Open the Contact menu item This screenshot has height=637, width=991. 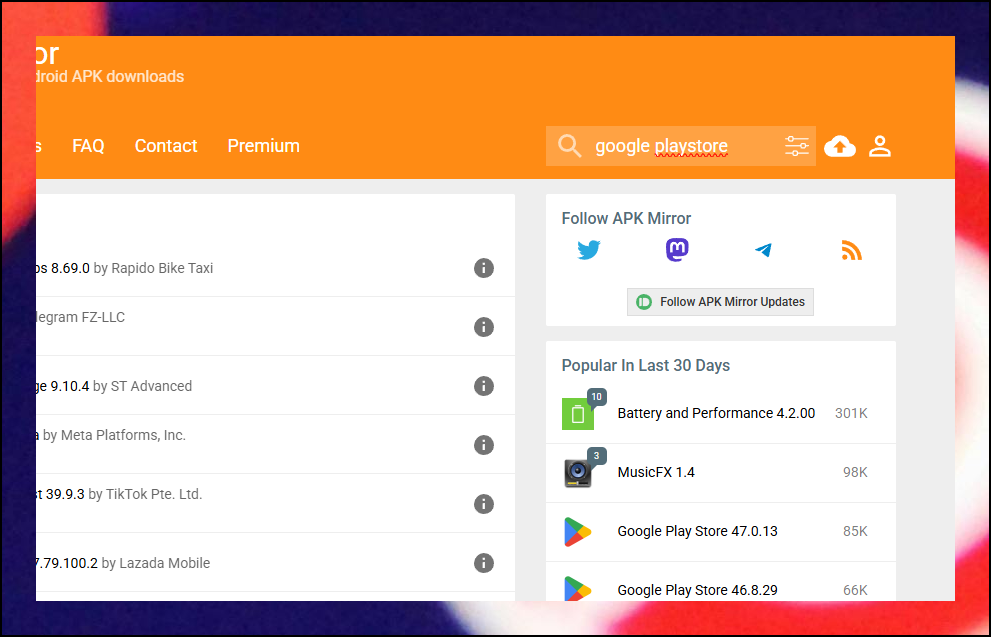point(166,146)
